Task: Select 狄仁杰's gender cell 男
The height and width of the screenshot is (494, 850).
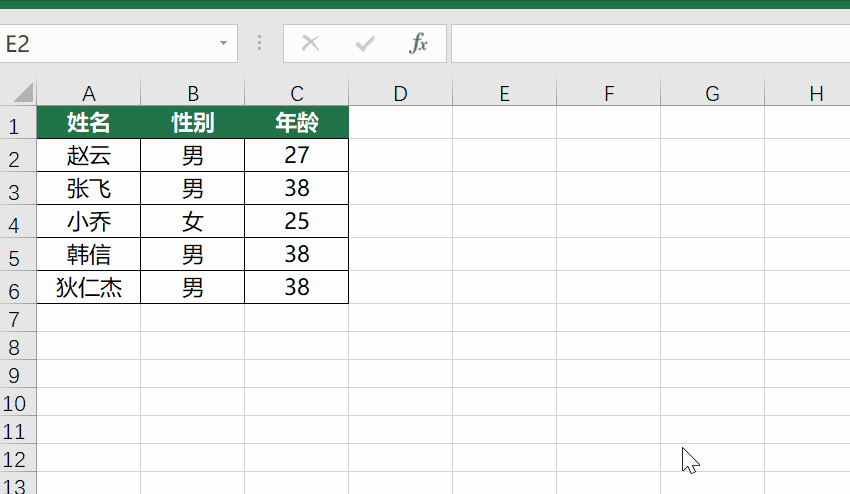Action: click(192, 288)
